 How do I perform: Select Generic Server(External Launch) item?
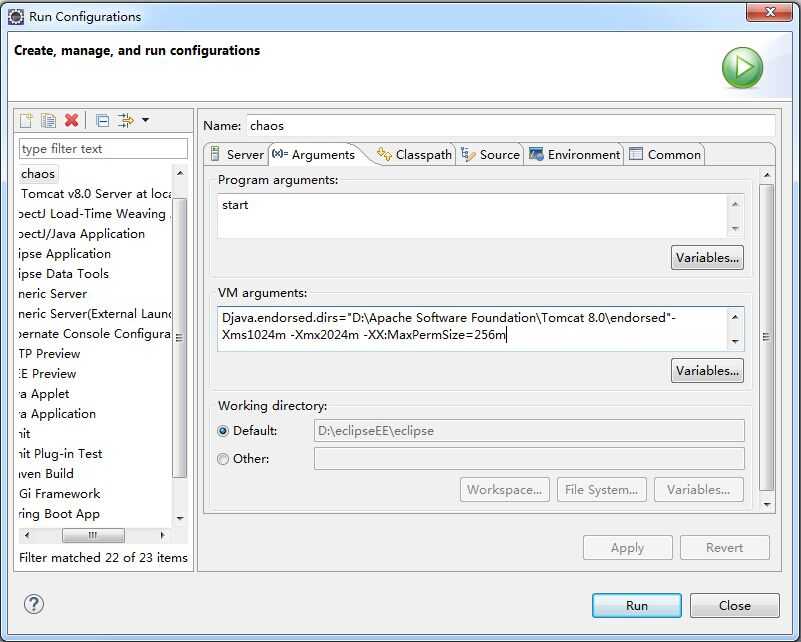95,313
